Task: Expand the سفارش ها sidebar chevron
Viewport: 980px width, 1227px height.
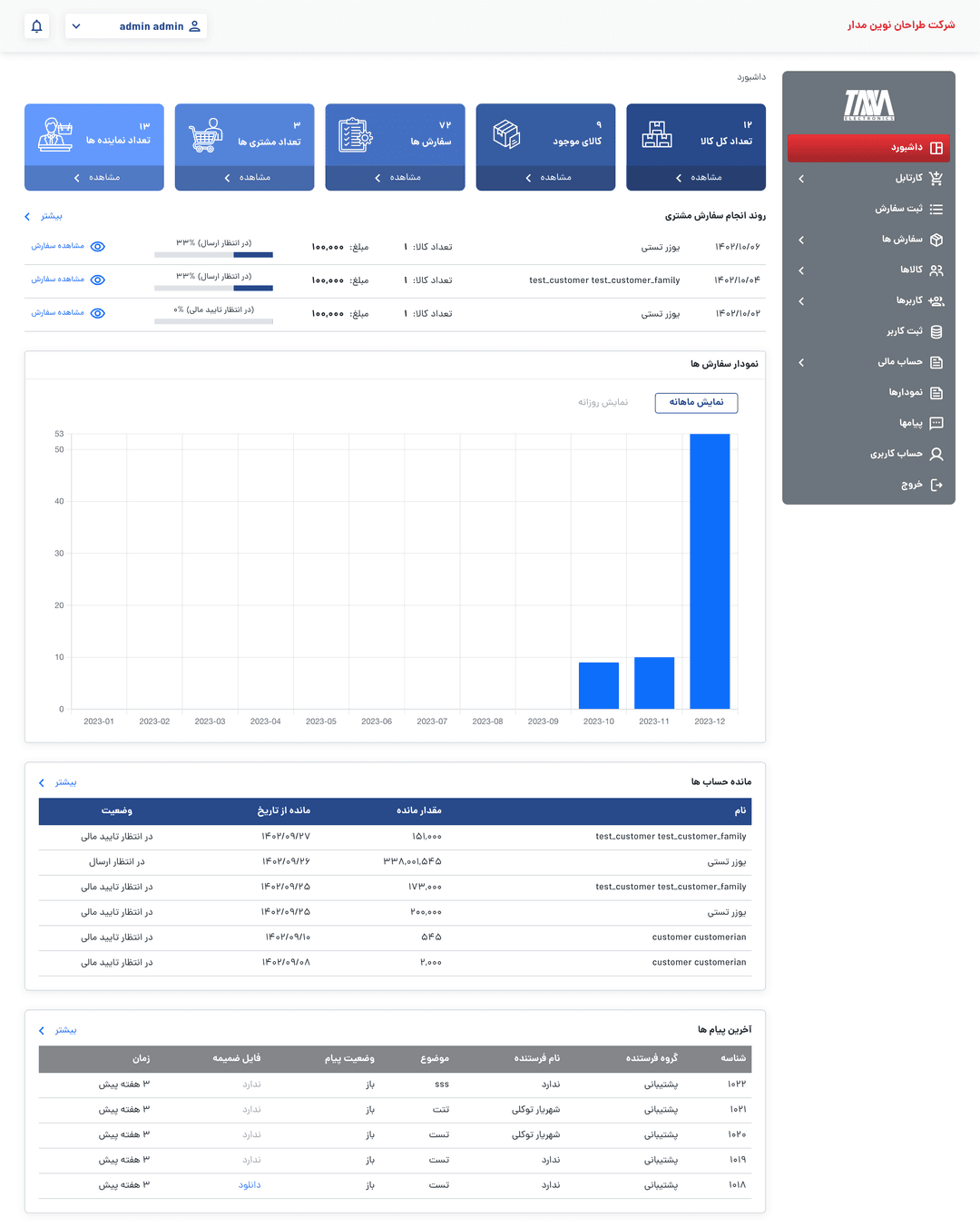Action: pos(801,240)
